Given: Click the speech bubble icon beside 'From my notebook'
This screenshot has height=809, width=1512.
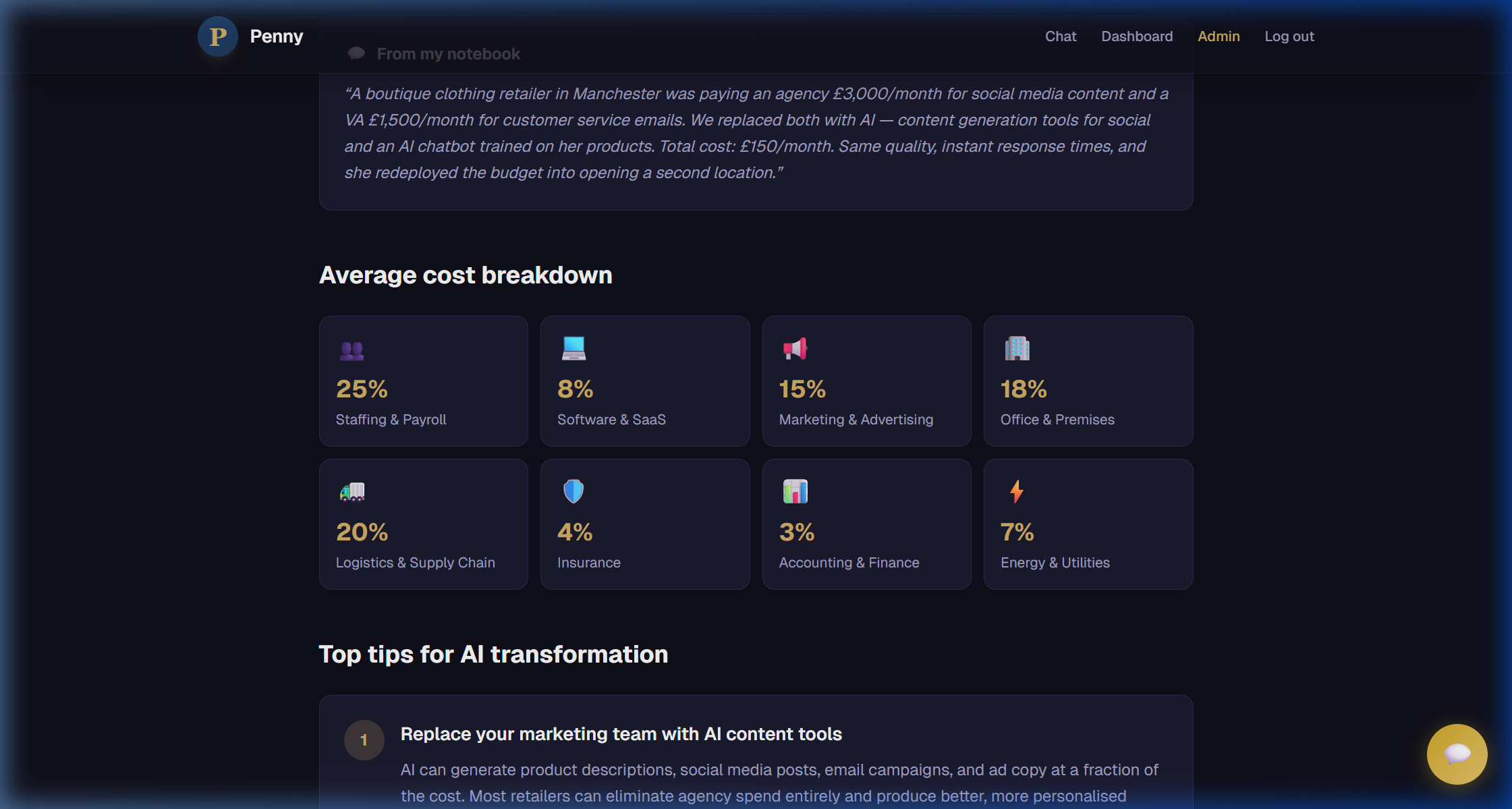Looking at the screenshot, I should click(x=356, y=53).
